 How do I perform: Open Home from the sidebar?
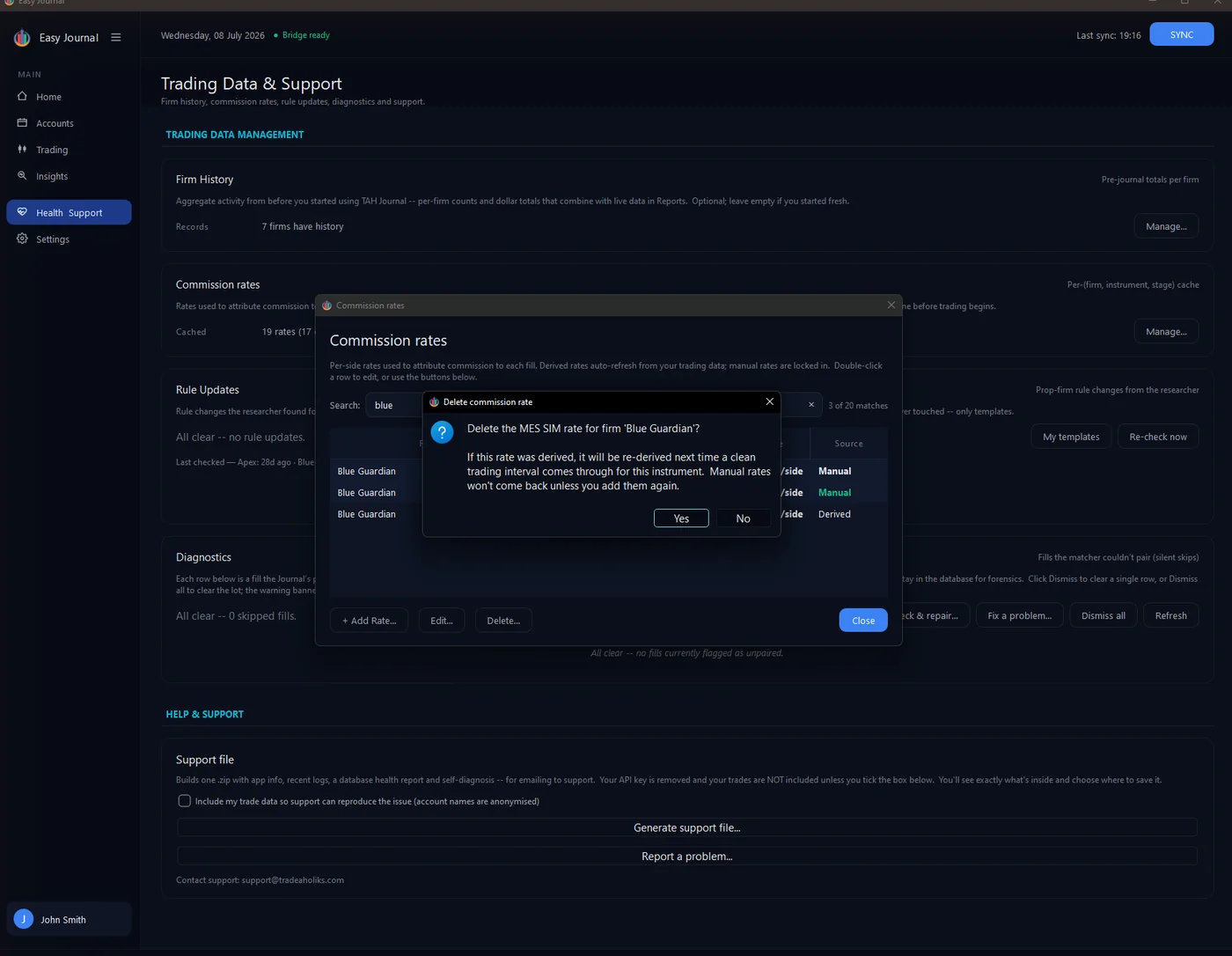click(69, 97)
